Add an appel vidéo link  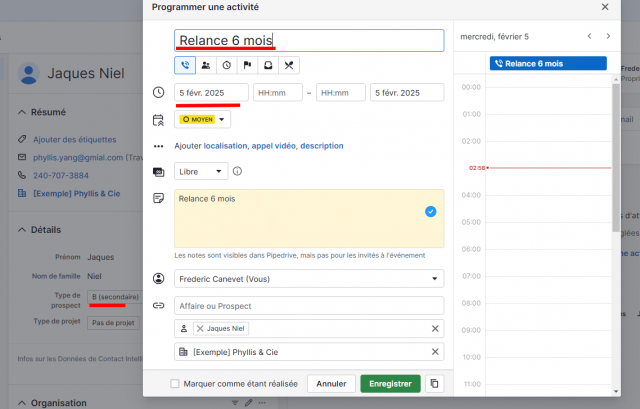[x=273, y=146]
